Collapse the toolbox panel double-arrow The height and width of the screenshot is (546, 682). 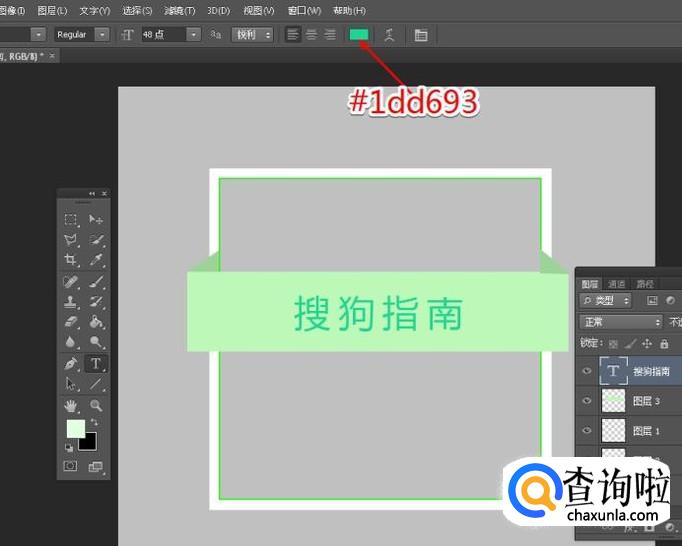click(x=92, y=194)
